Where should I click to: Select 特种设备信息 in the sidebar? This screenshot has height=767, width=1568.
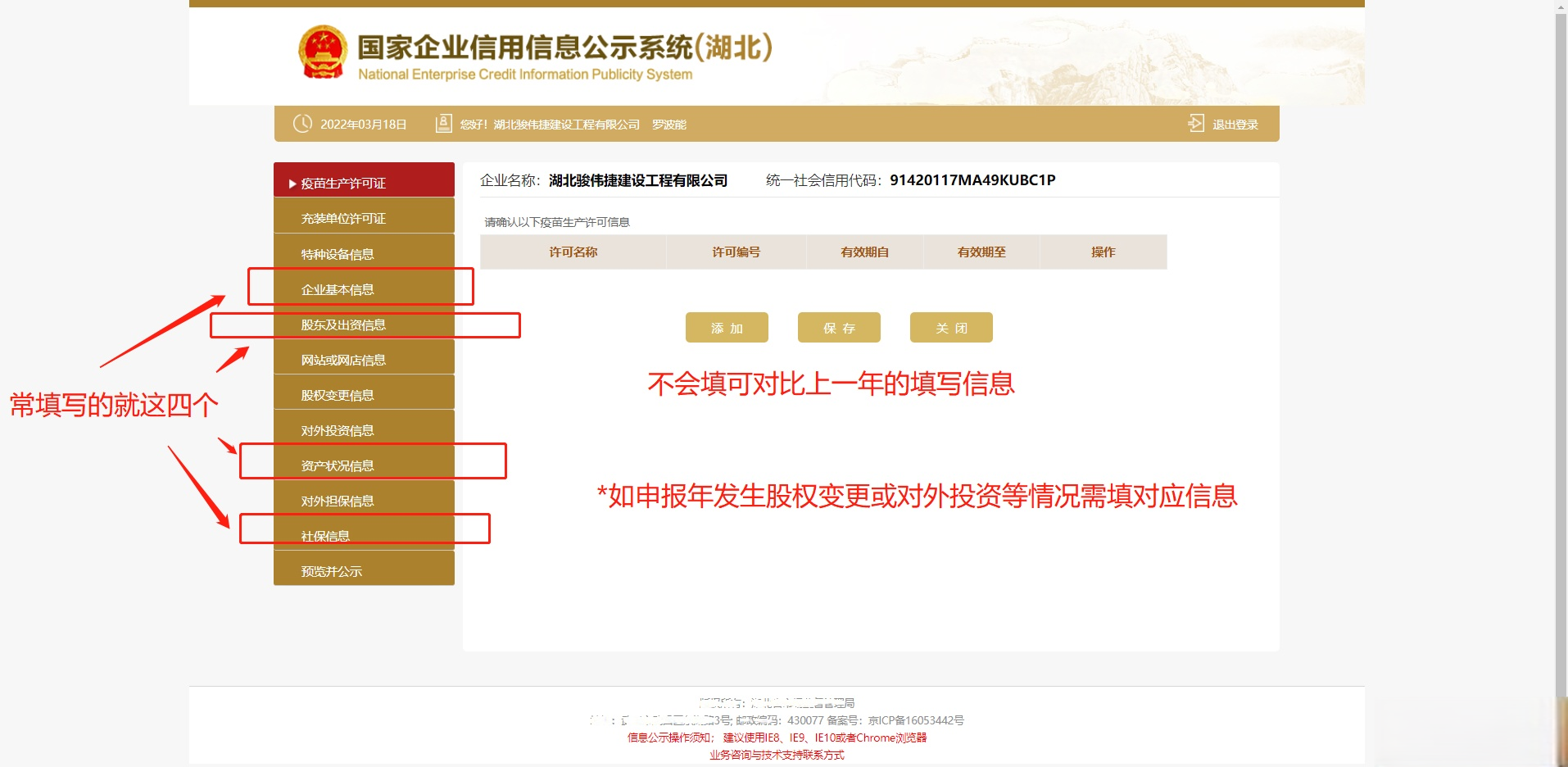(x=364, y=251)
